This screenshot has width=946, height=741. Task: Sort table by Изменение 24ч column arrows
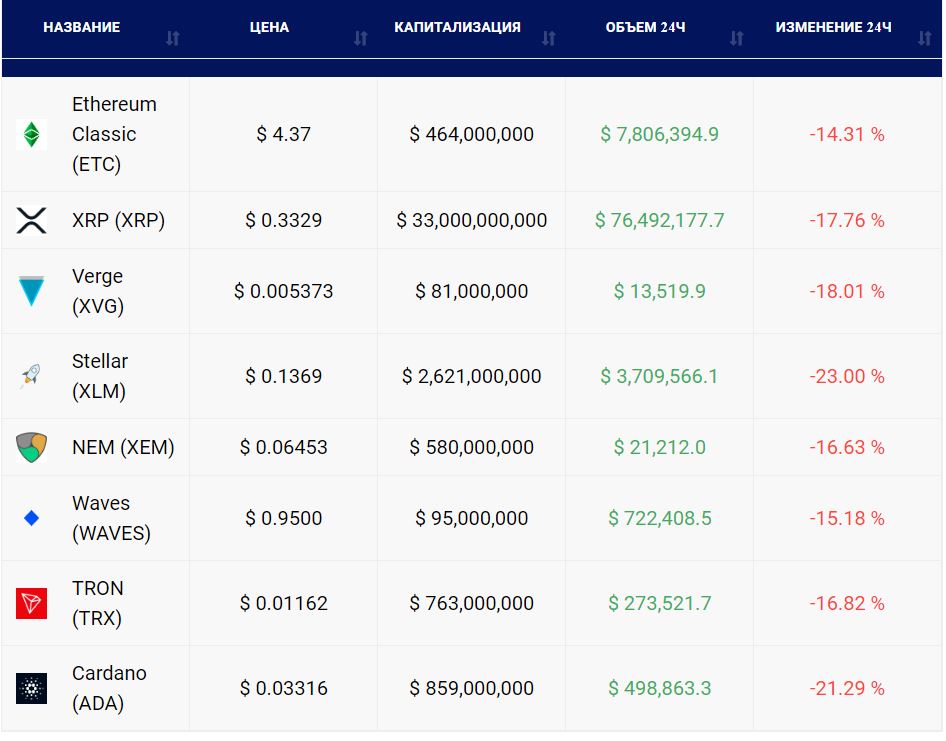point(925,38)
